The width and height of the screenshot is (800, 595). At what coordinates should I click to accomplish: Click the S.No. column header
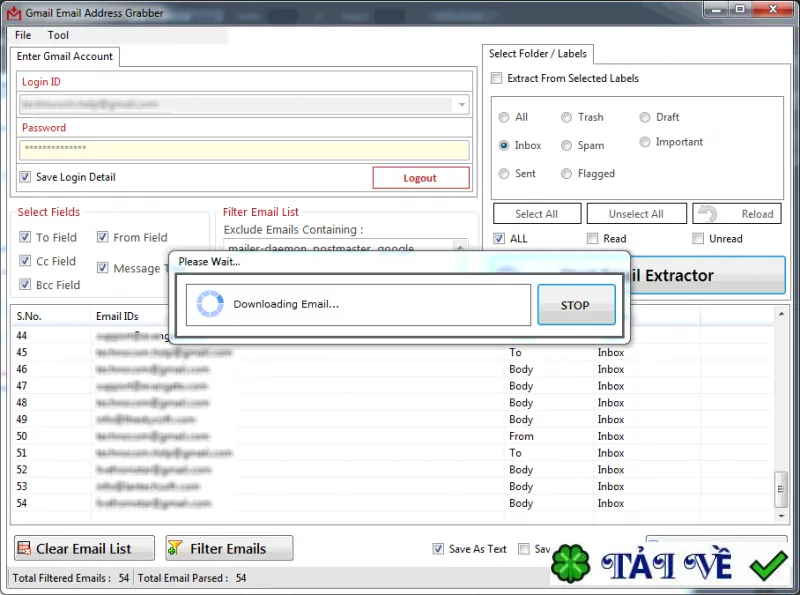click(51, 316)
